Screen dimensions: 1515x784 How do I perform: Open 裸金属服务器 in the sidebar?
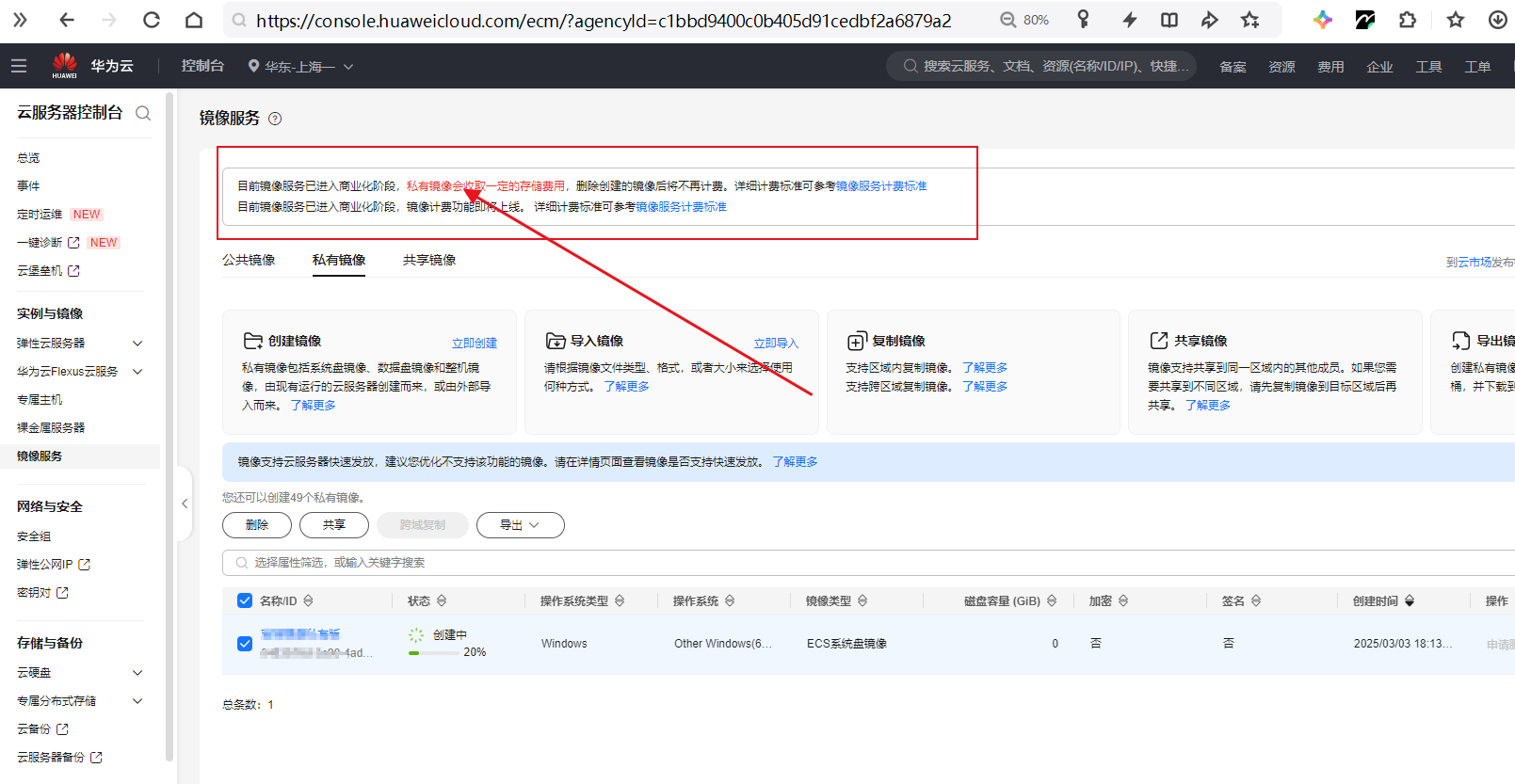point(51,428)
